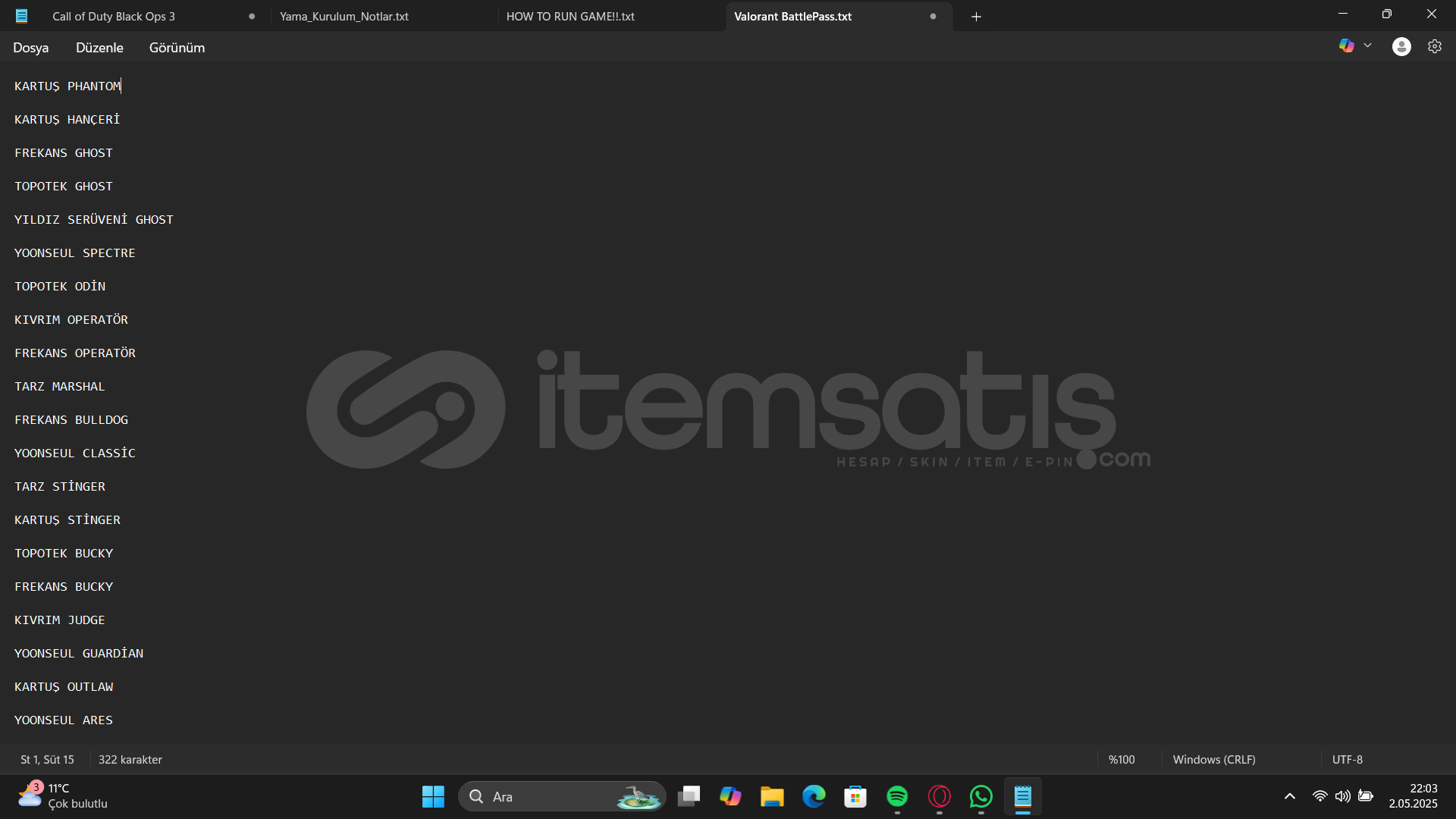Image resolution: width=1456 pixels, height=819 pixels.
Task: Open volume control in system tray
Action: click(x=1342, y=796)
